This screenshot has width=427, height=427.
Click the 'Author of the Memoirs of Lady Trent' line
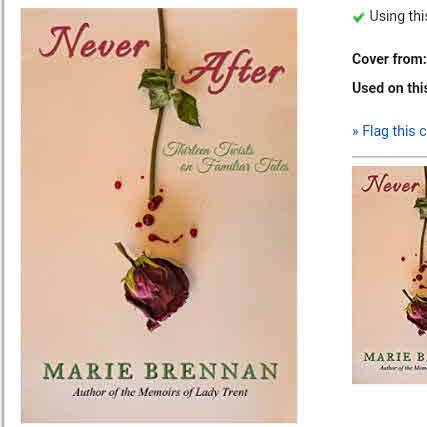pos(160,392)
